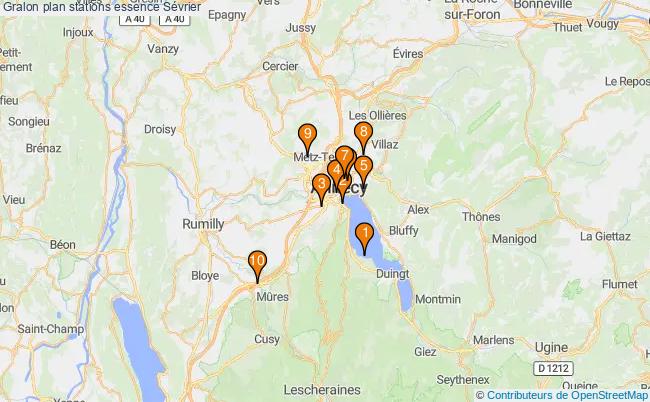Select the Saint-Champ place label
The width and height of the screenshot is (650, 402).
pyautogui.click(x=51, y=329)
